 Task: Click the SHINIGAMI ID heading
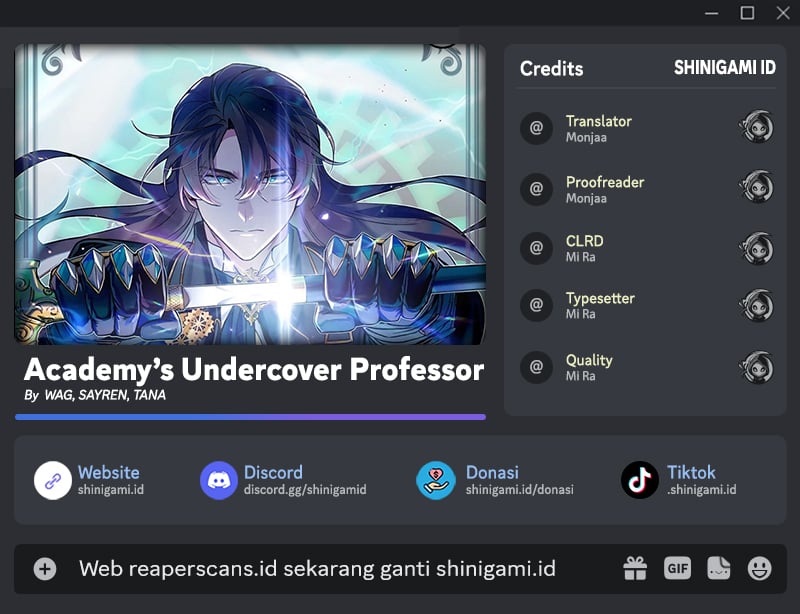click(x=725, y=67)
